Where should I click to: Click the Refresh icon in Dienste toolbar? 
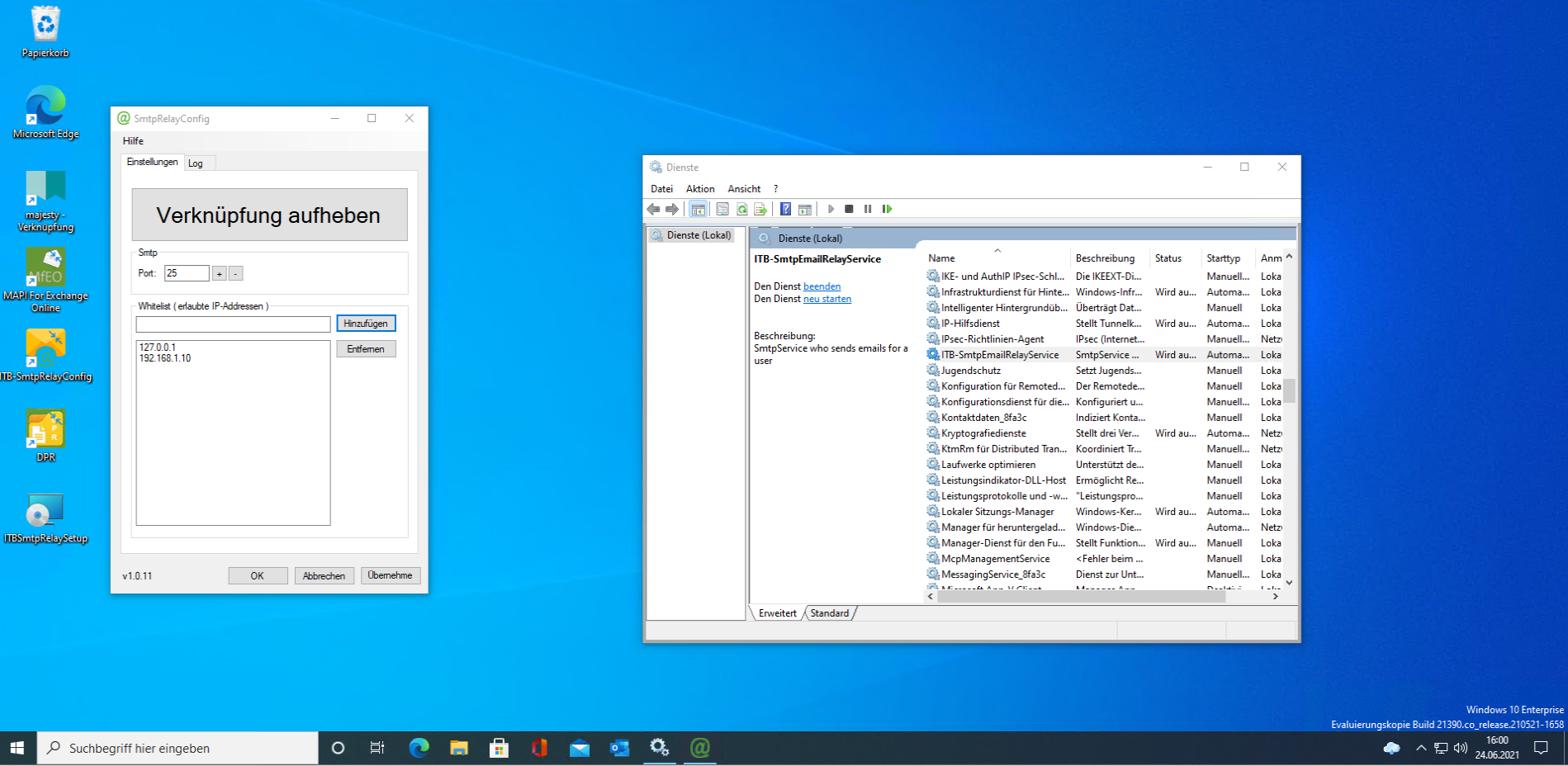tap(741, 210)
